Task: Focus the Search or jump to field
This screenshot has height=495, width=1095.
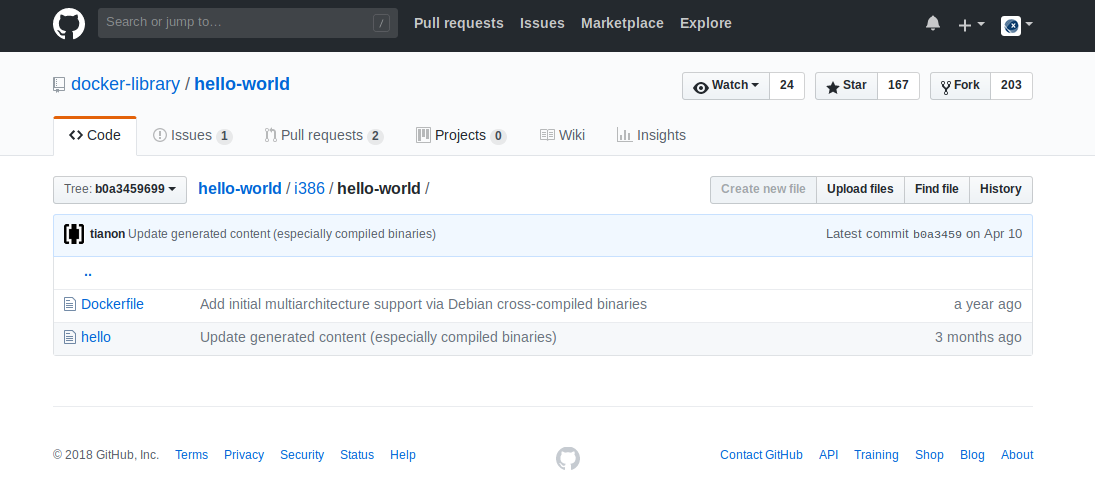Action: tap(236, 22)
